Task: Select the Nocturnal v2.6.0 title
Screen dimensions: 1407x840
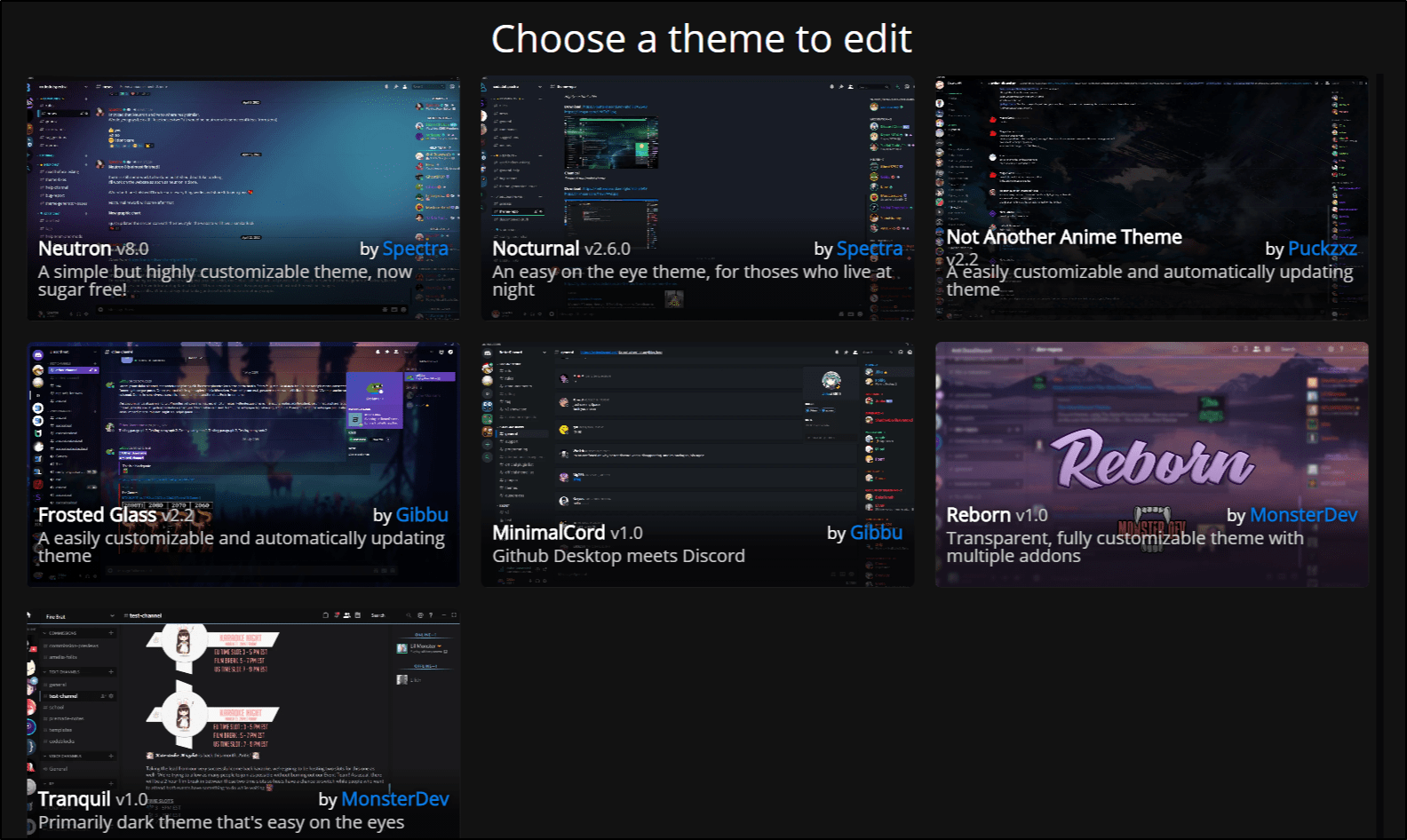Action: tap(560, 249)
